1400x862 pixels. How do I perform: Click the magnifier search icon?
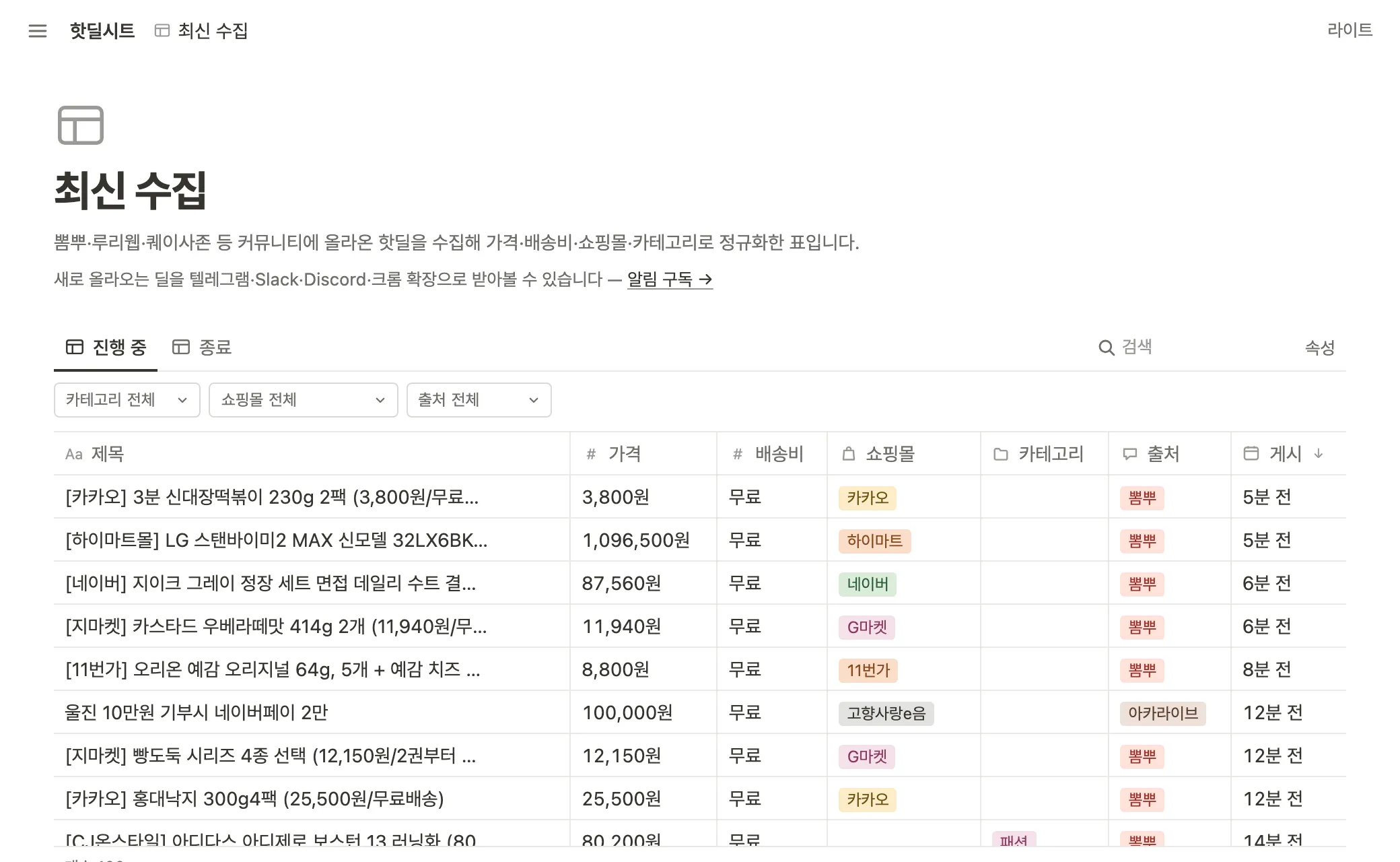tap(1106, 347)
